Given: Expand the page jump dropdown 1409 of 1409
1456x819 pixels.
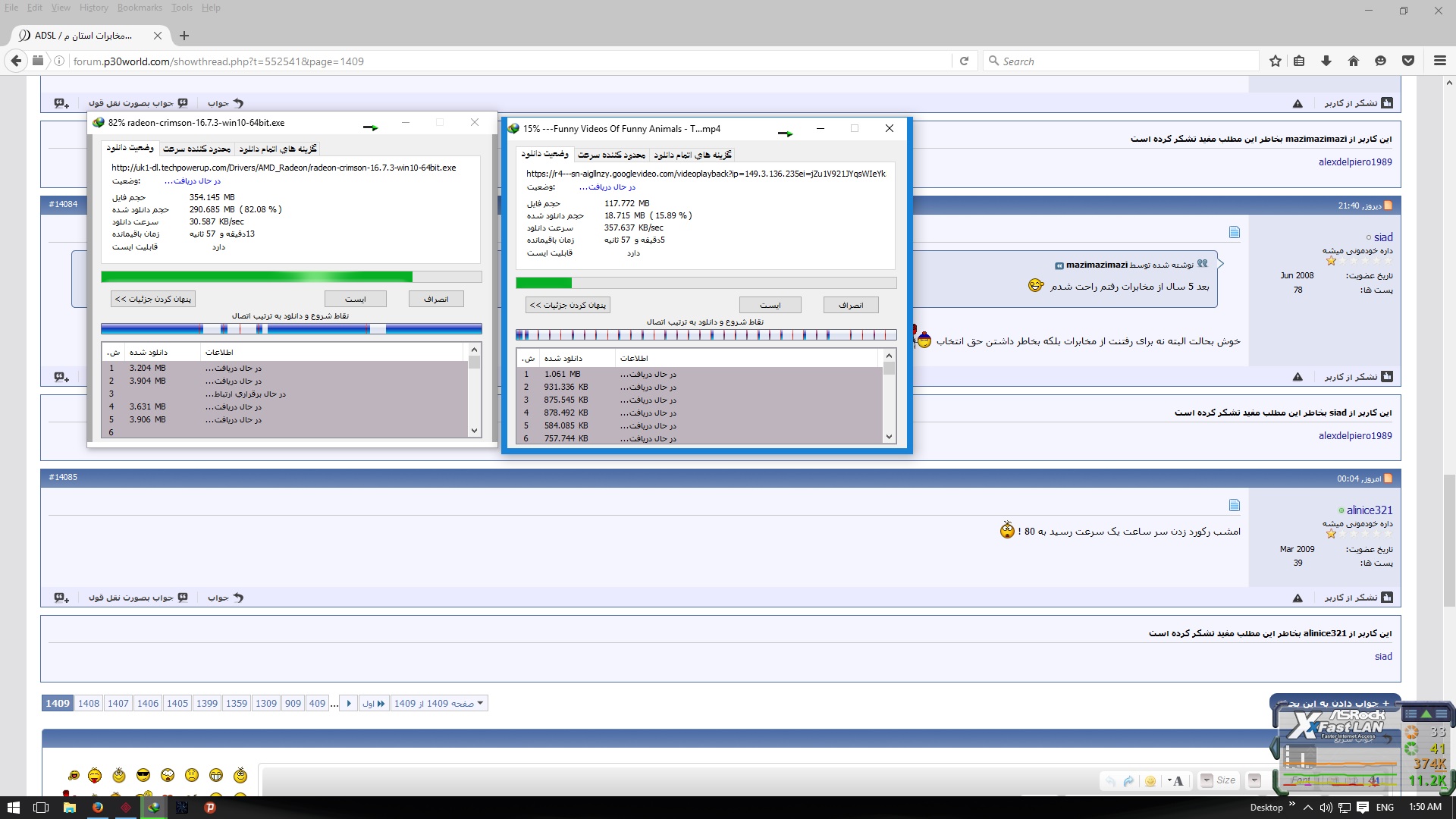Looking at the screenshot, I should (x=439, y=704).
